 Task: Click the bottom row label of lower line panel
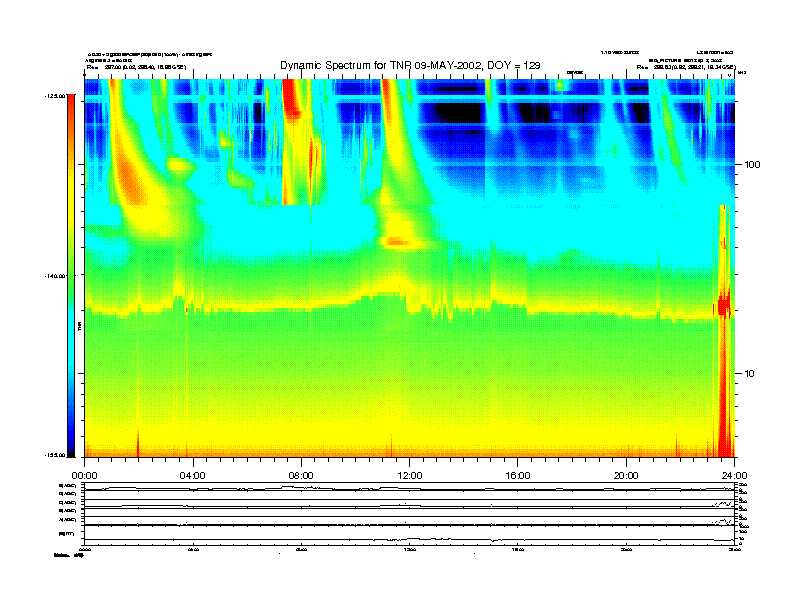point(67,533)
